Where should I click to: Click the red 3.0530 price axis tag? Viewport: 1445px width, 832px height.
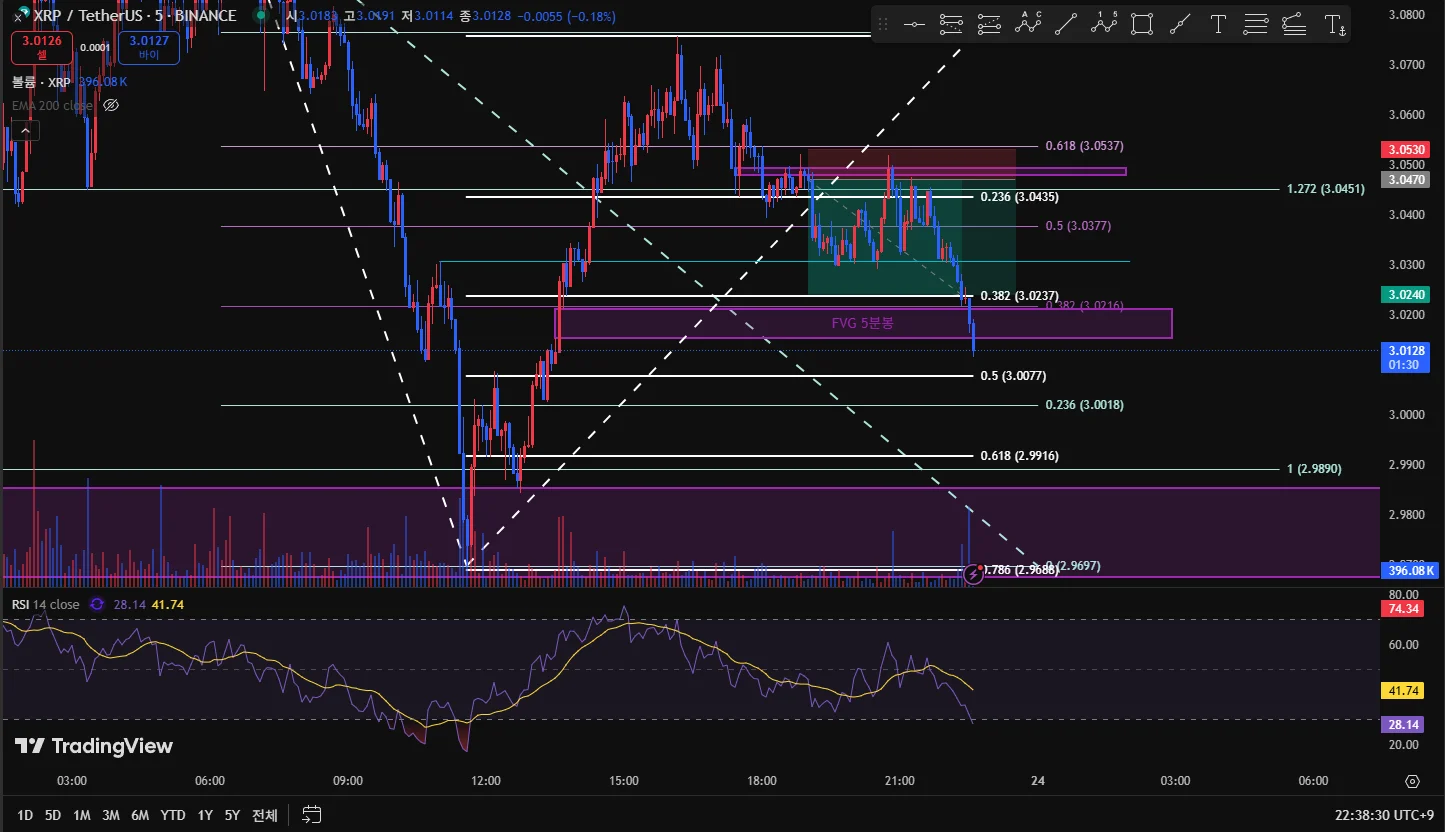[1407, 150]
